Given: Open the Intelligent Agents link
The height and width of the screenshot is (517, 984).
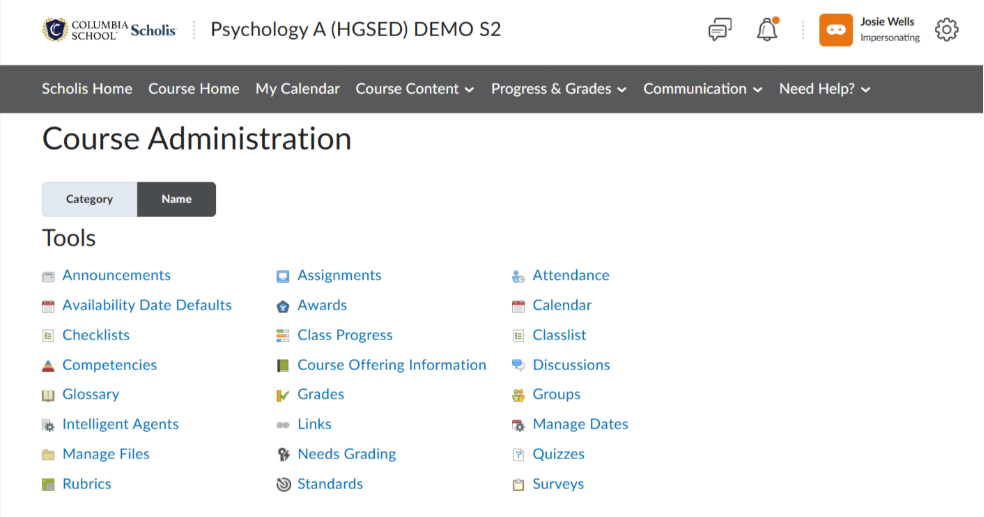Looking at the screenshot, I should 120,424.
